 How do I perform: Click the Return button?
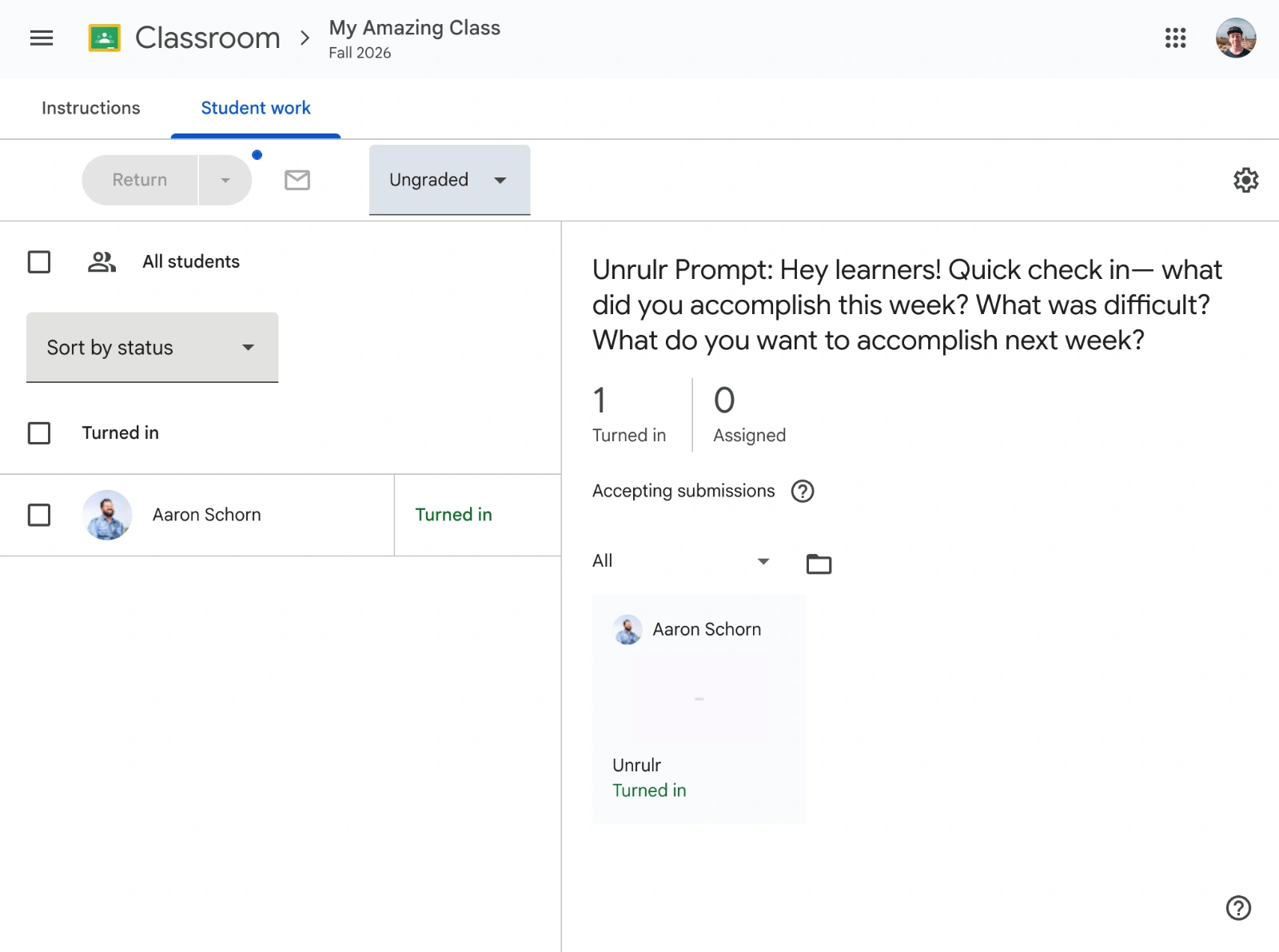click(x=139, y=179)
